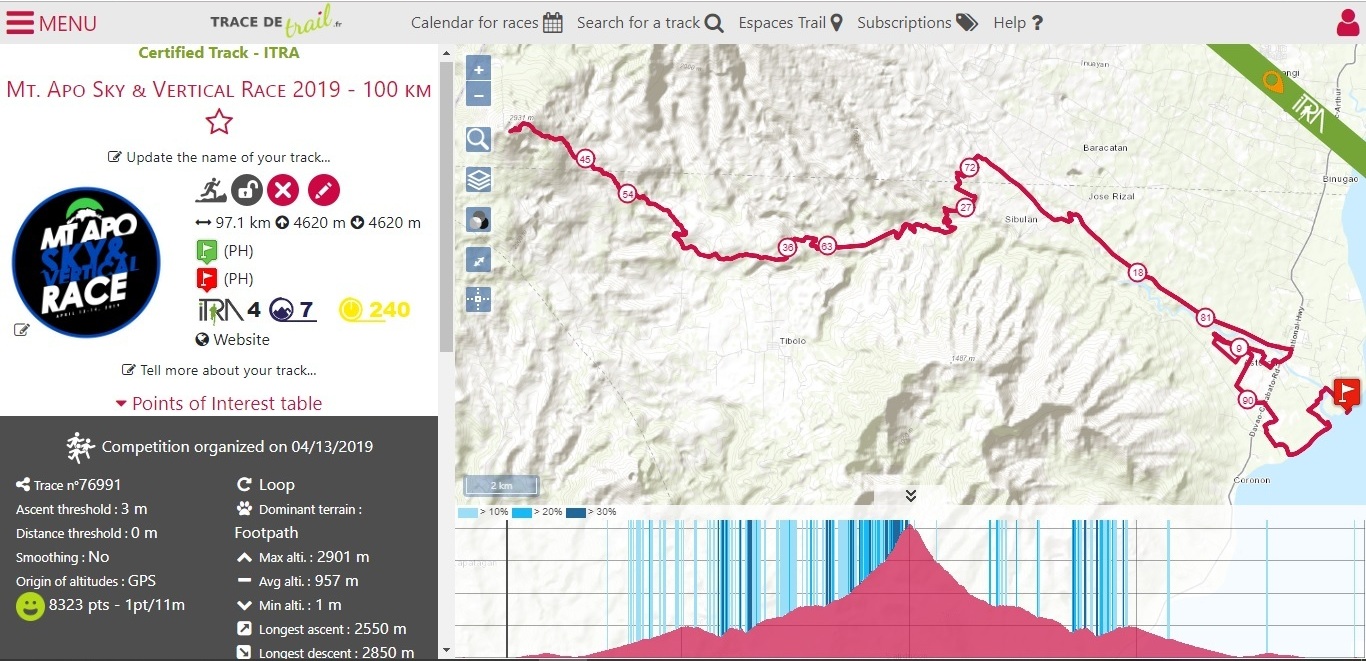Edit the race logo image
Screen dimensions: 1366x661
[22, 330]
